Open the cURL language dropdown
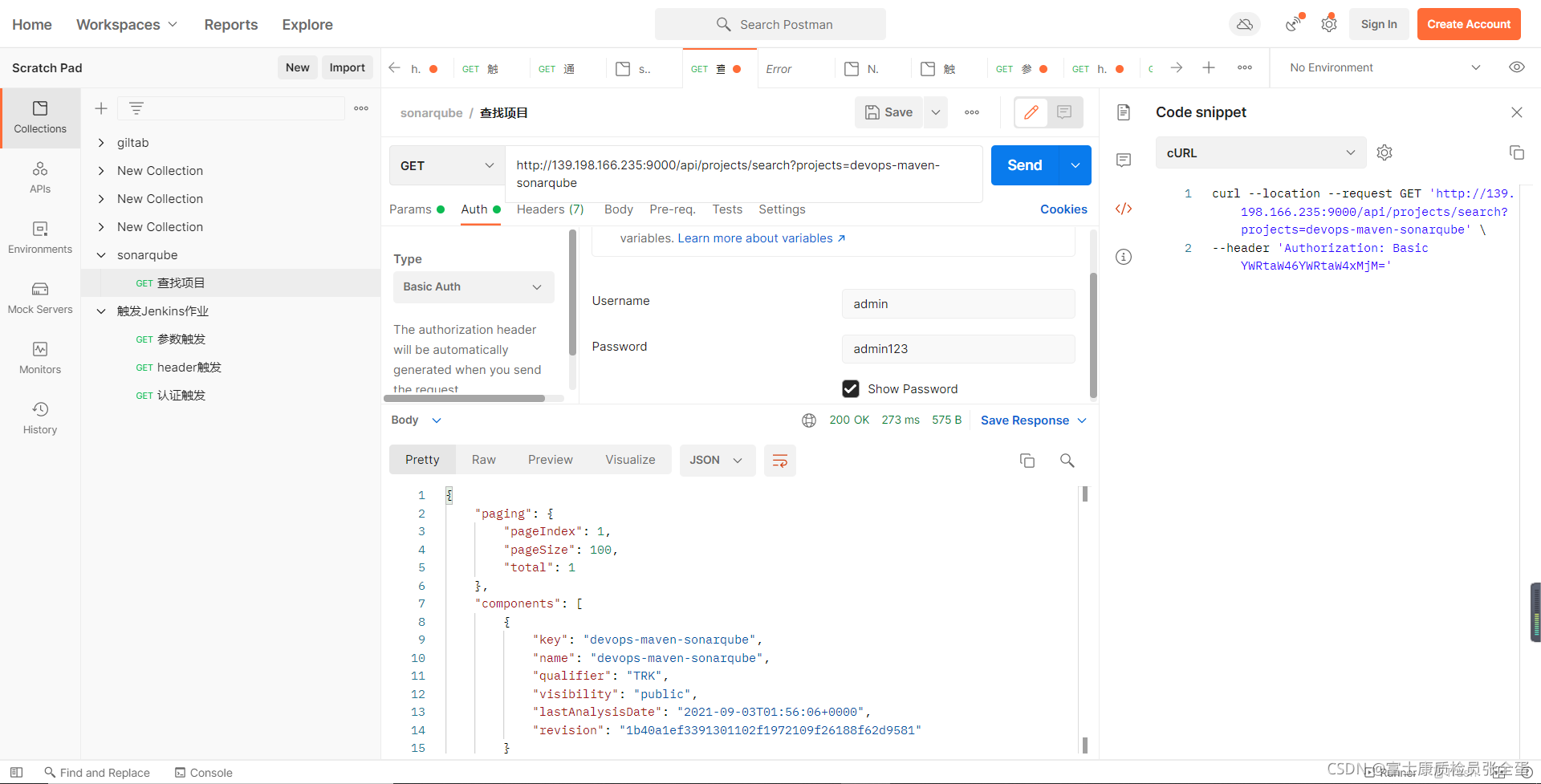 tap(1260, 152)
